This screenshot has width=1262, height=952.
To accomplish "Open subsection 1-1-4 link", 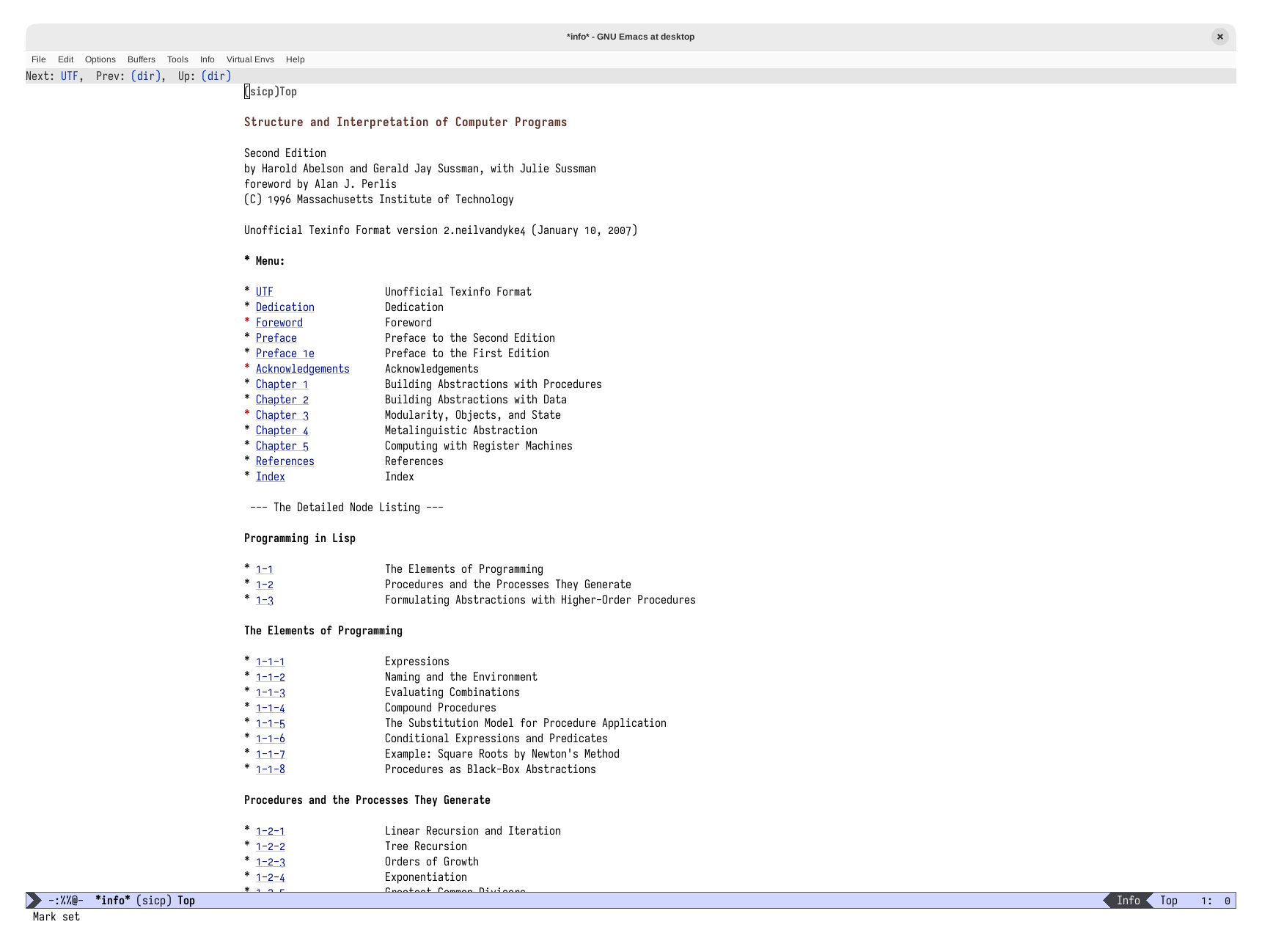I will [x=271, y=708].
